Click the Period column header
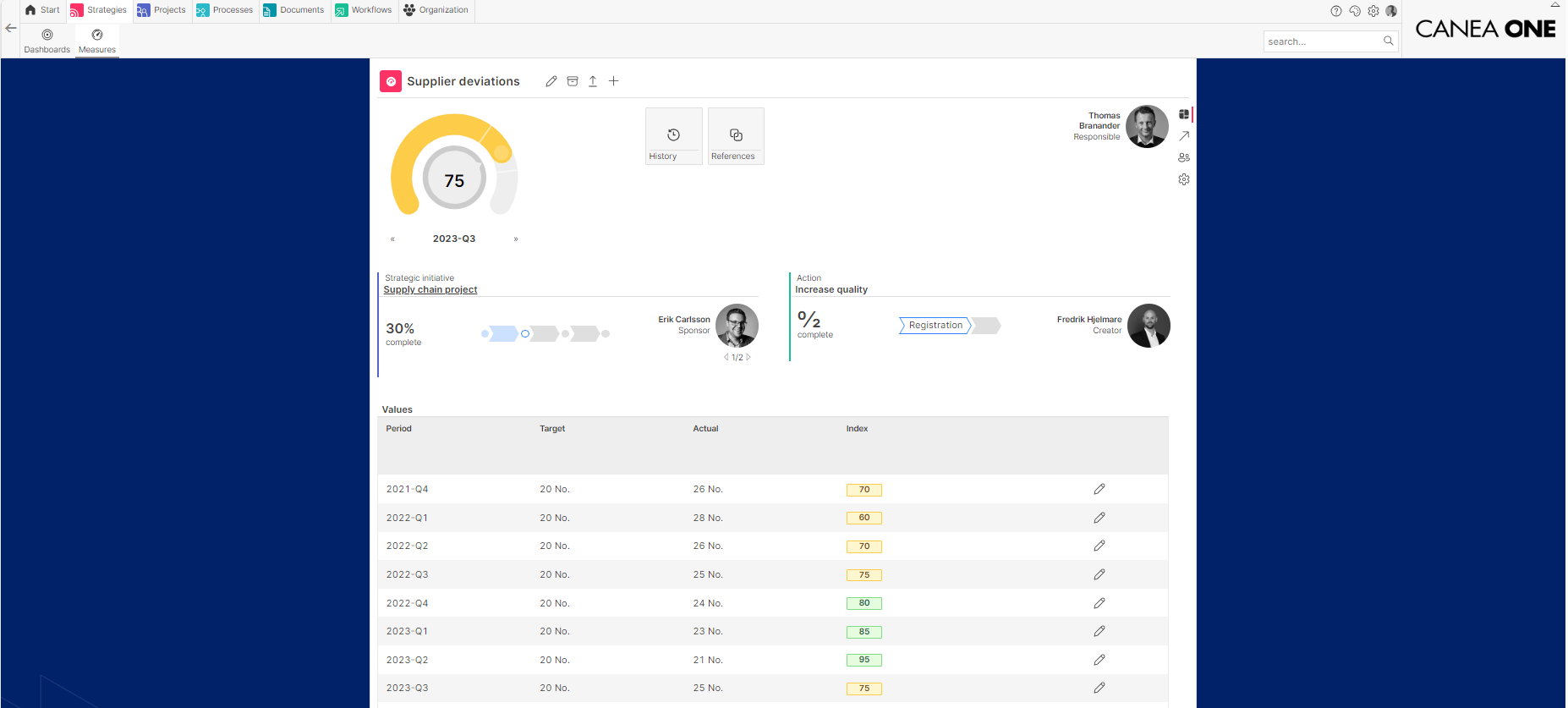Screen dimensions: 1568x708 (399, 429)
